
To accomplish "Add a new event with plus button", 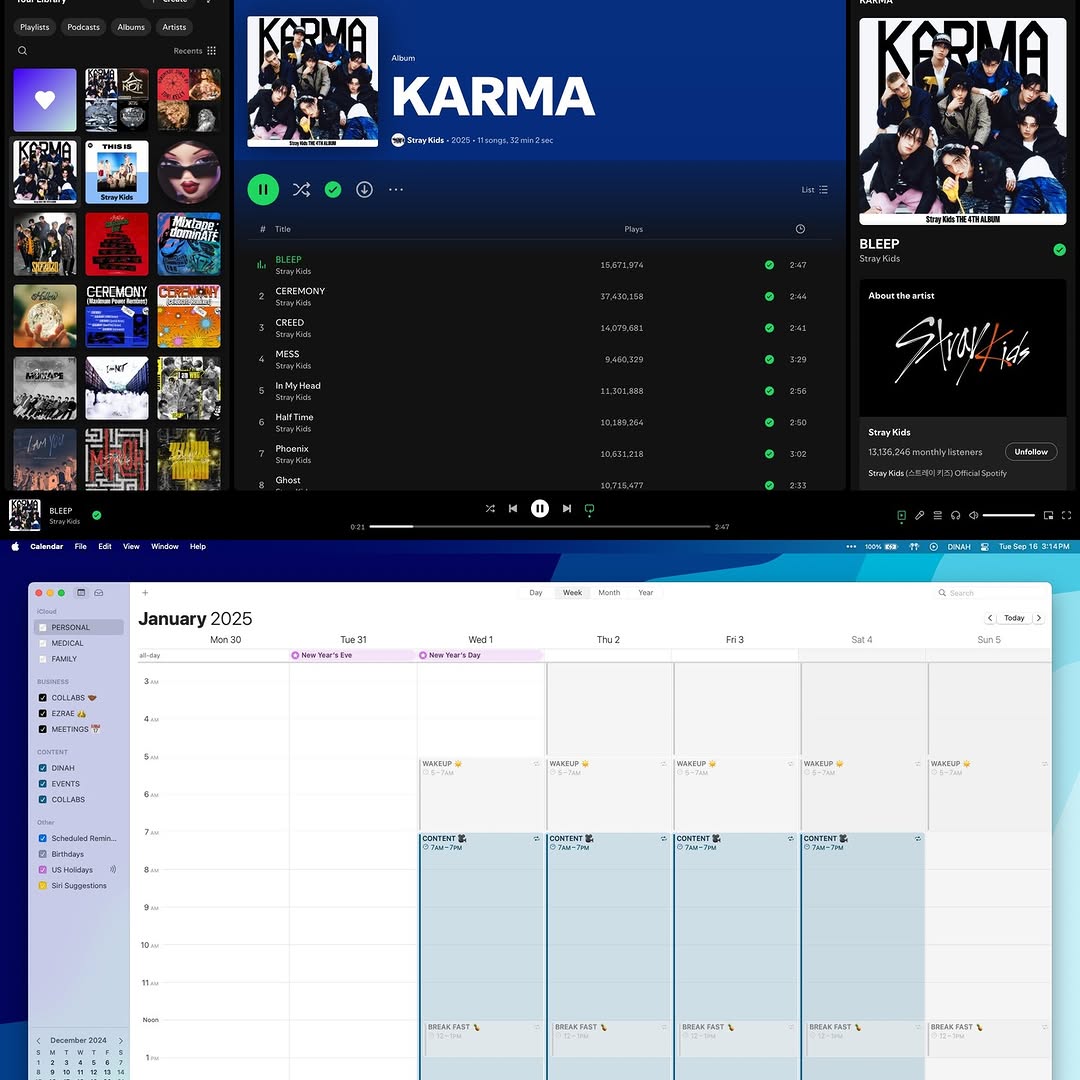I will click(145, 592).
